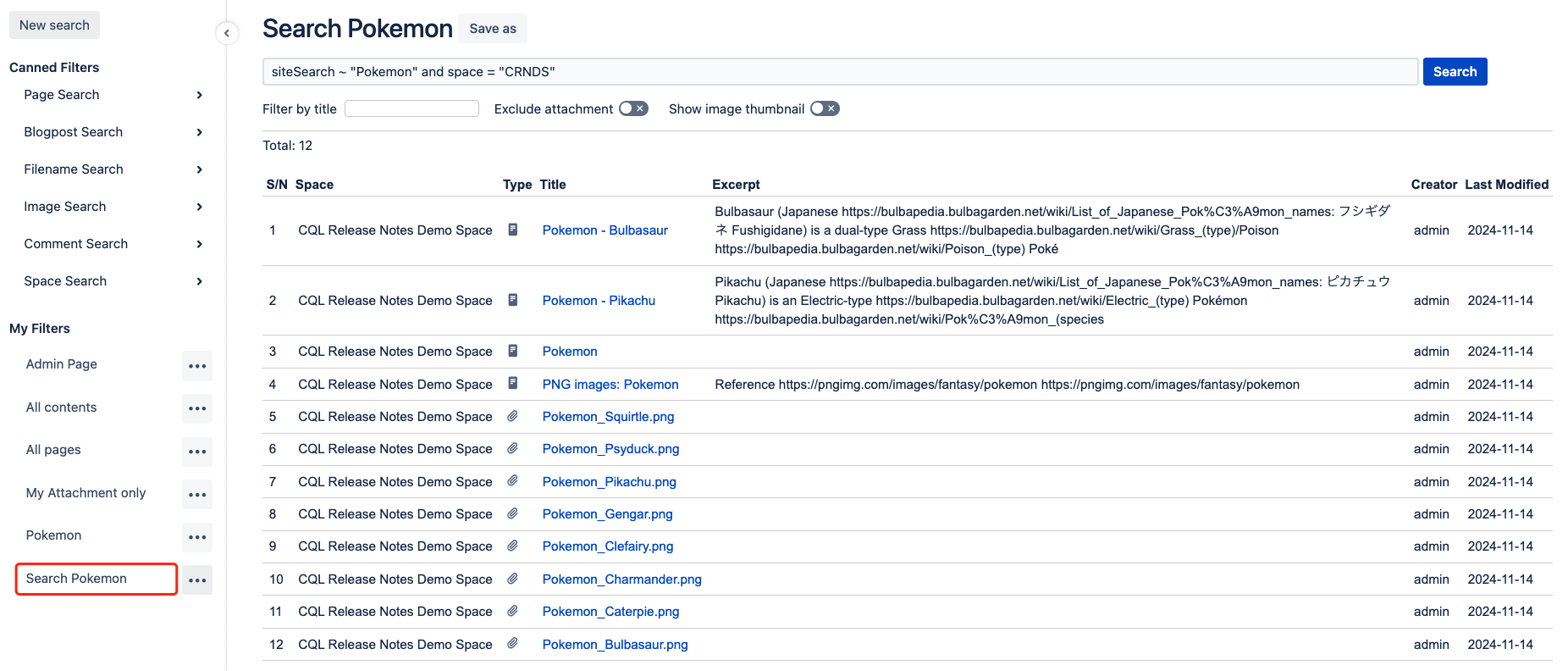Screen dimensions: 1568x671
Task: Expand the Image Search canned filter
Action: [199, 207]
